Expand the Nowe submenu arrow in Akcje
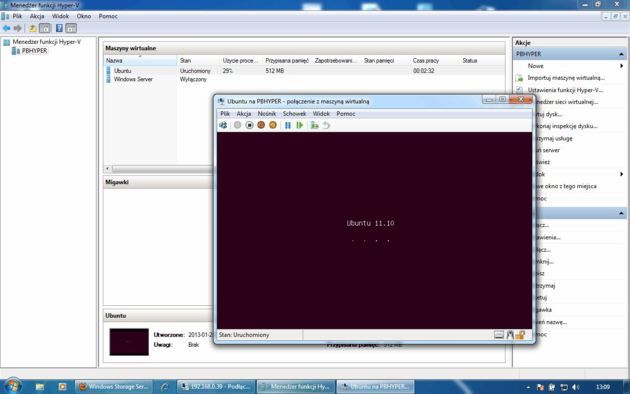This screenshot has height=394, width=630. (x=621, y=66)
